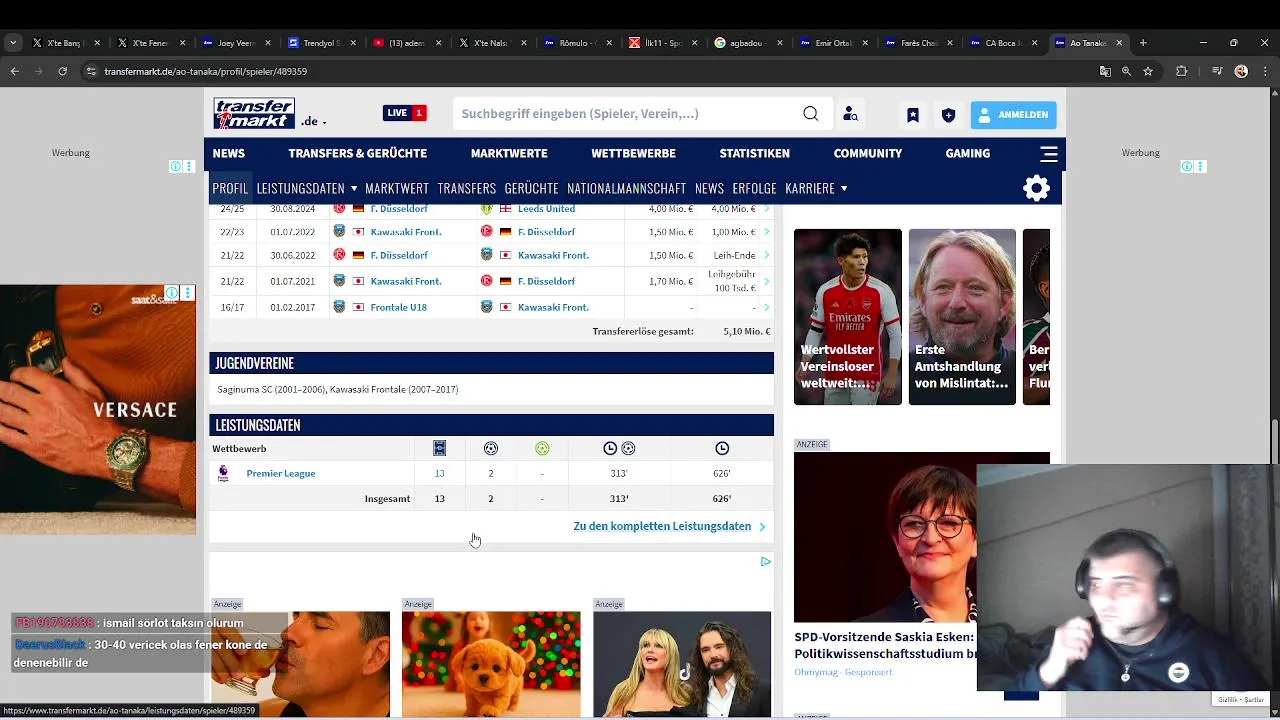The width and height of the screenshot is (1280, 720).
Task: Open the puppy advertisement thumbnail
Action: pos(491,664)
